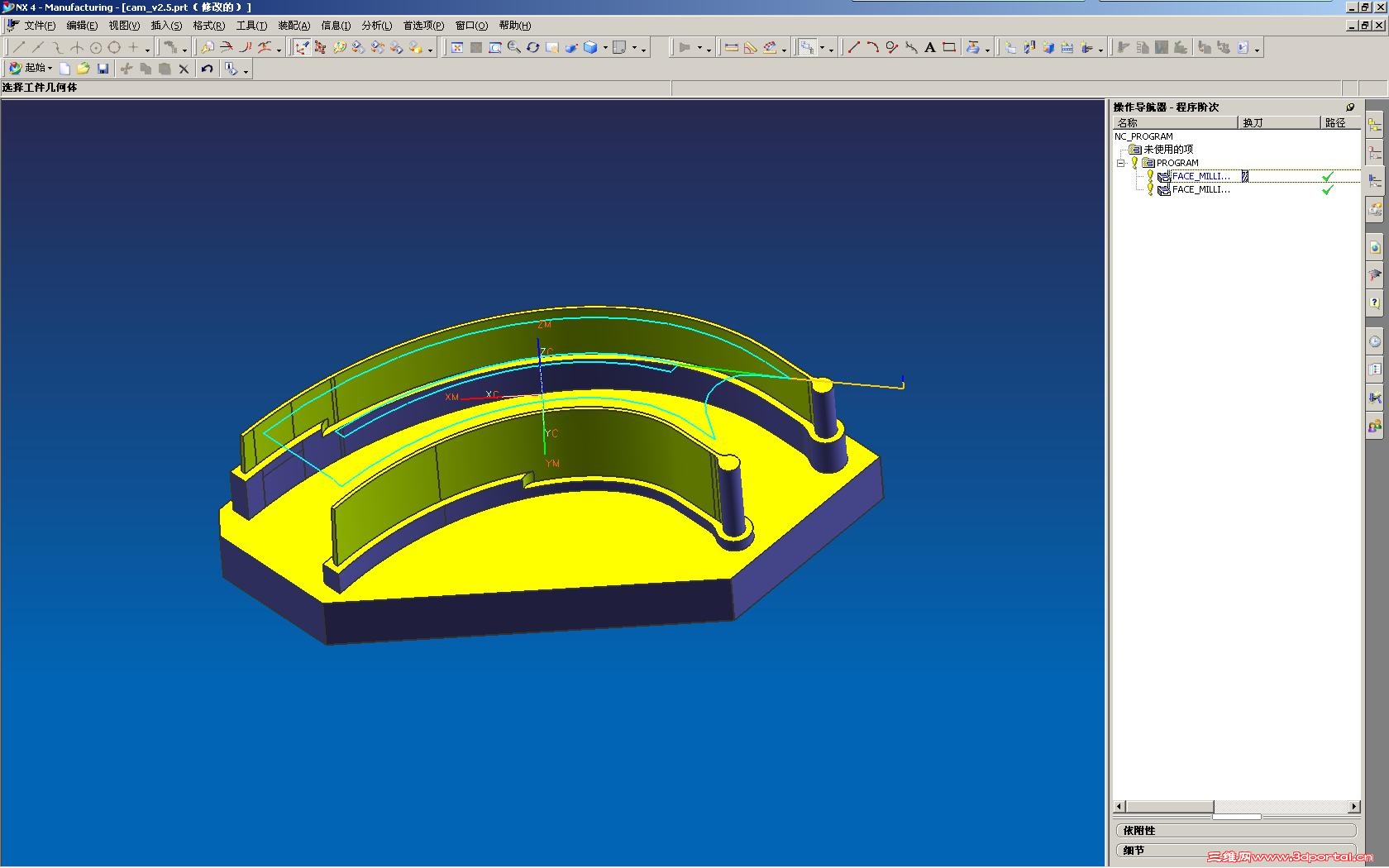Click the WCS orientation icon

(x=302, y=48)
